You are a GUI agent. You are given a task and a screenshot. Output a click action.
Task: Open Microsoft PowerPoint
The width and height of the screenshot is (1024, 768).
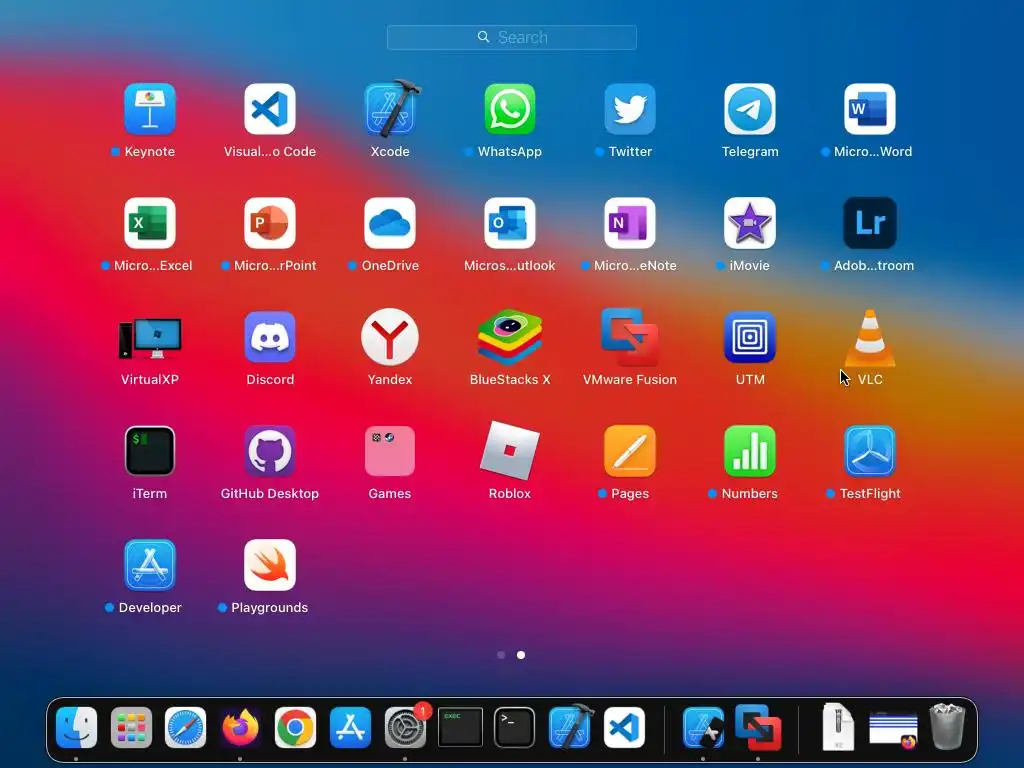[x=270, y=223]
